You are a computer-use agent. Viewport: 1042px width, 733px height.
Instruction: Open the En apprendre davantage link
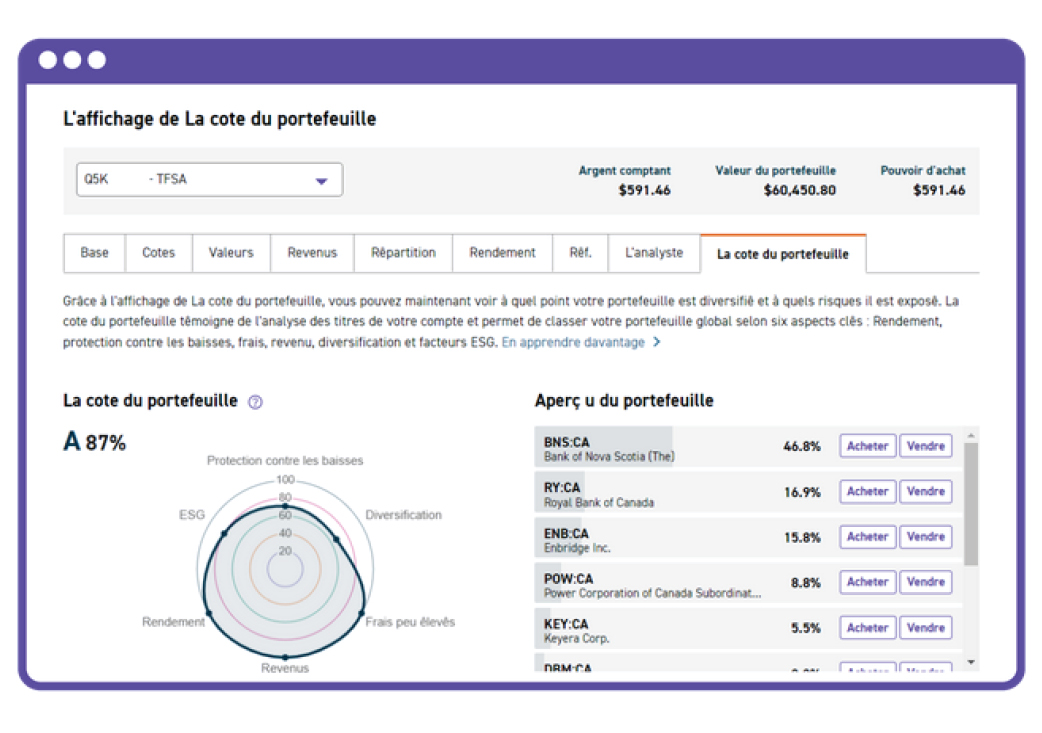click(573, 342)
